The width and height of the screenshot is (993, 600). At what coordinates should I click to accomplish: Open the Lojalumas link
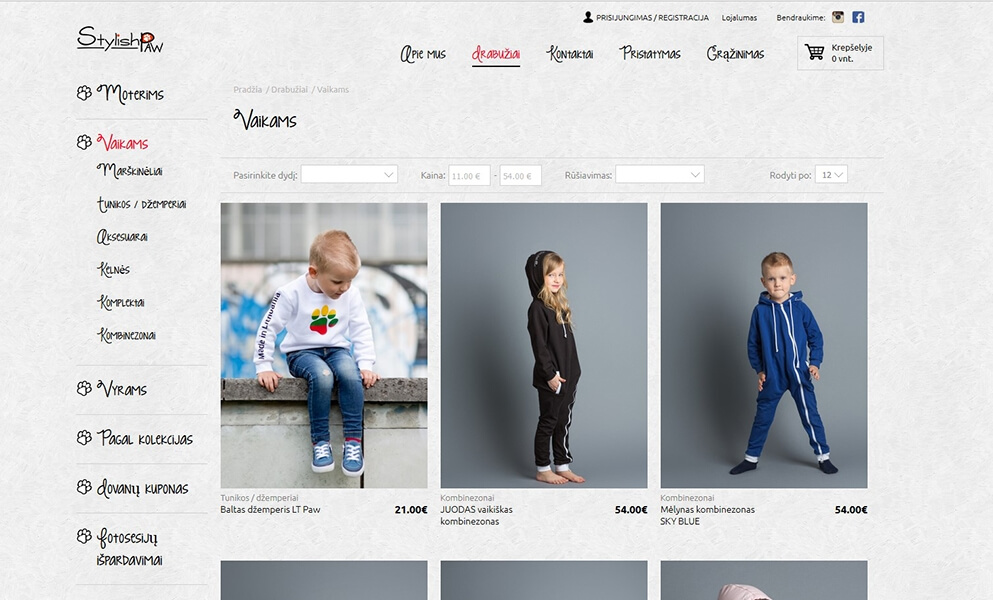tap(739, 18)
